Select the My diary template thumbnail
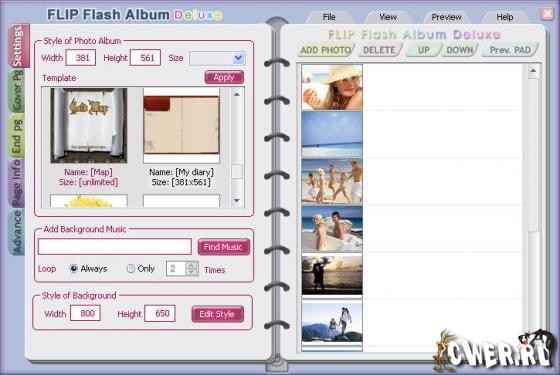Image resolution: width=560 pixels, height=375 pixels. (181, 125)
